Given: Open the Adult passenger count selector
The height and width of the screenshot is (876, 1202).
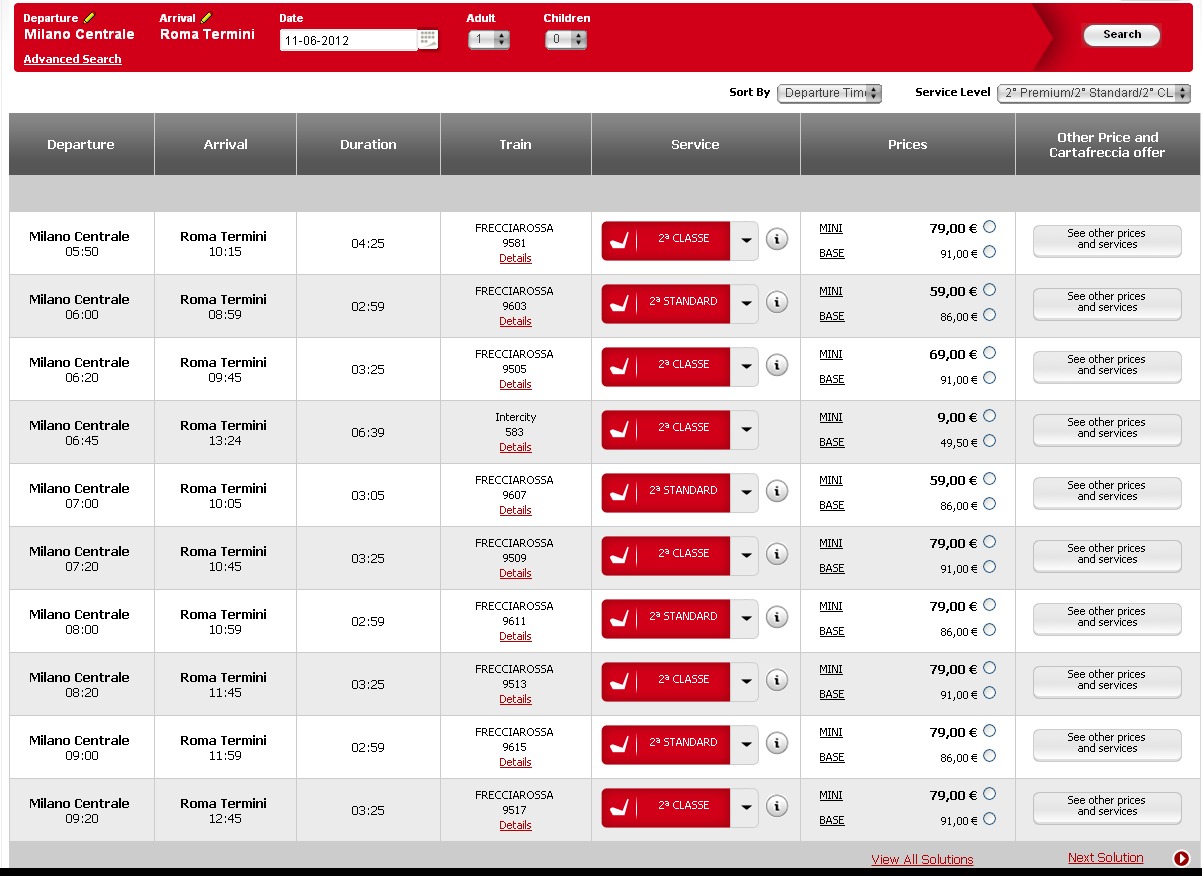Looking at the screenshot, I should click(x=489, y=40).
